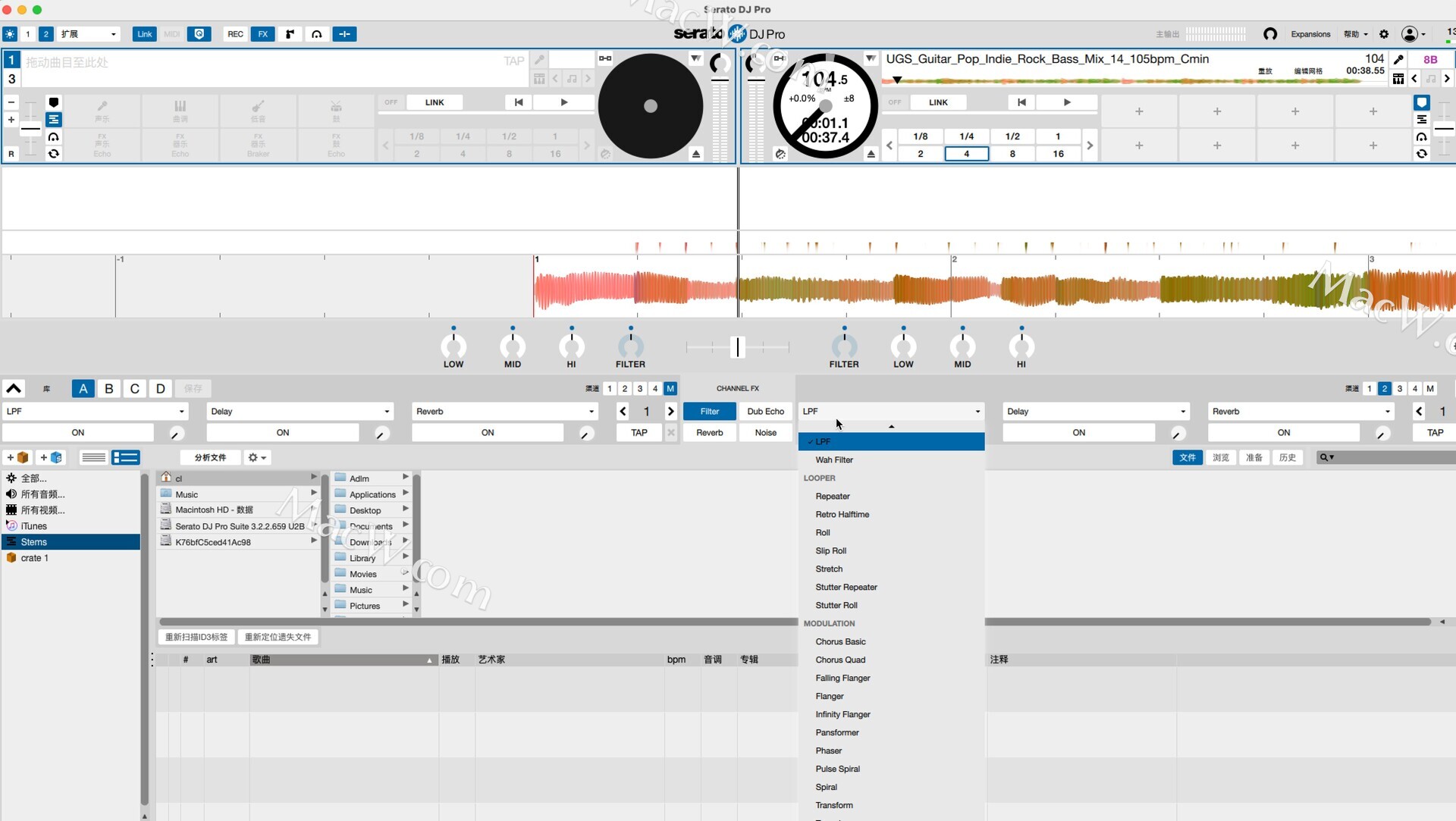Select Noise channel FX
This screenshot has width=1456, height=821.
(x=765, y=433)
